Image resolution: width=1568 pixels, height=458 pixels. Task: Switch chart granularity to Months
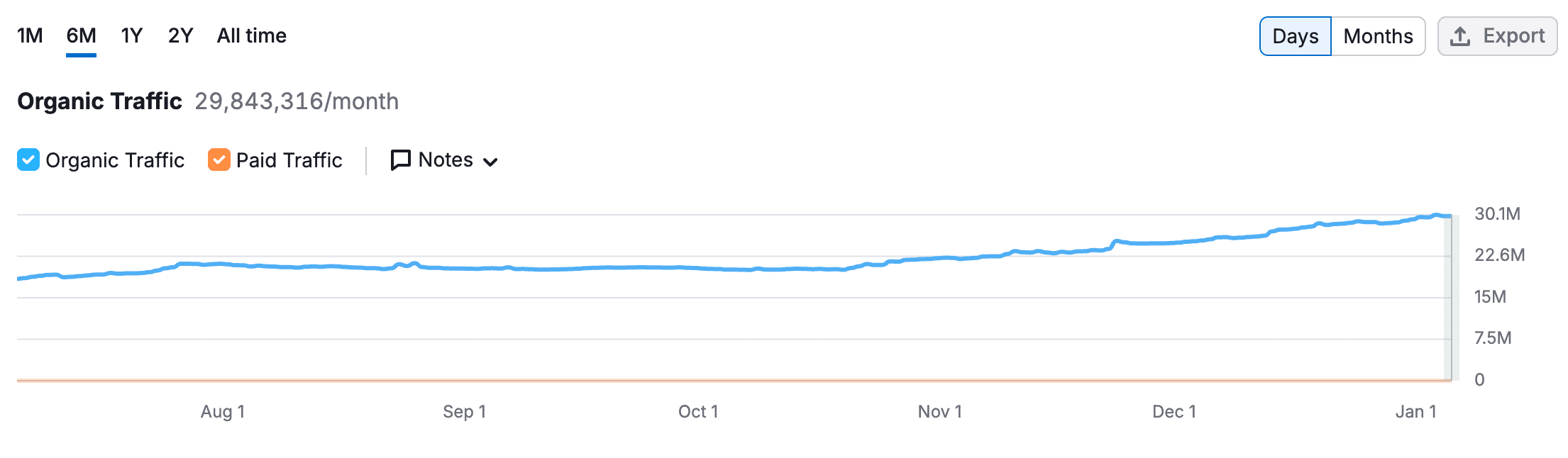(x=1378, y=36)
